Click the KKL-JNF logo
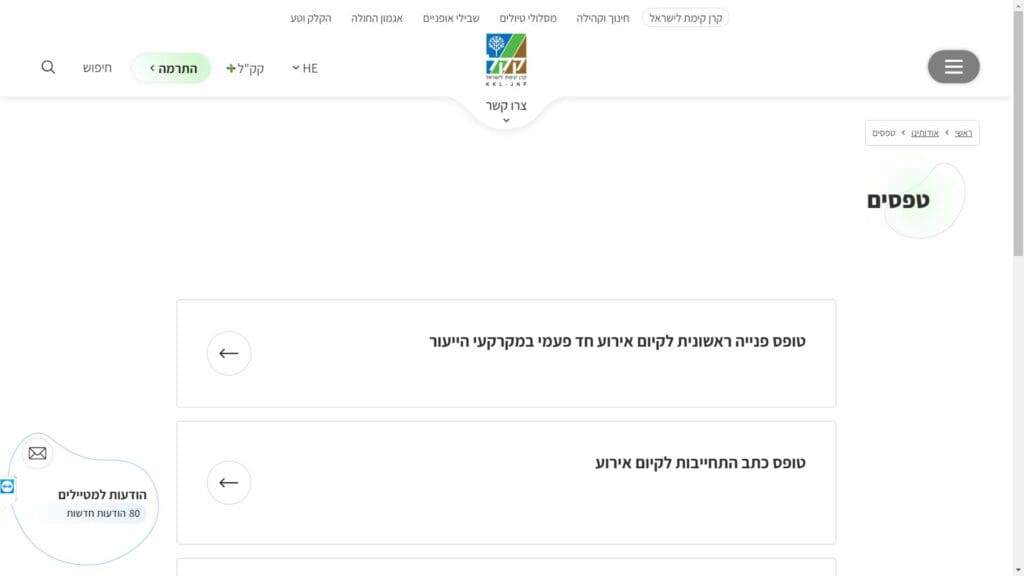The width and height of the screenshot is (1024, 576). click(x=506, y=60)
